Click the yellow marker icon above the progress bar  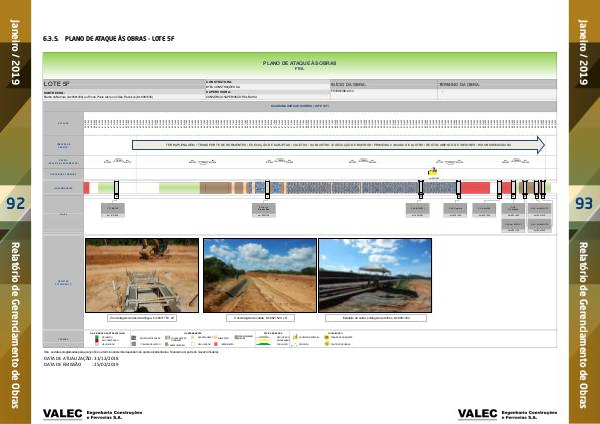pos(433,172)
